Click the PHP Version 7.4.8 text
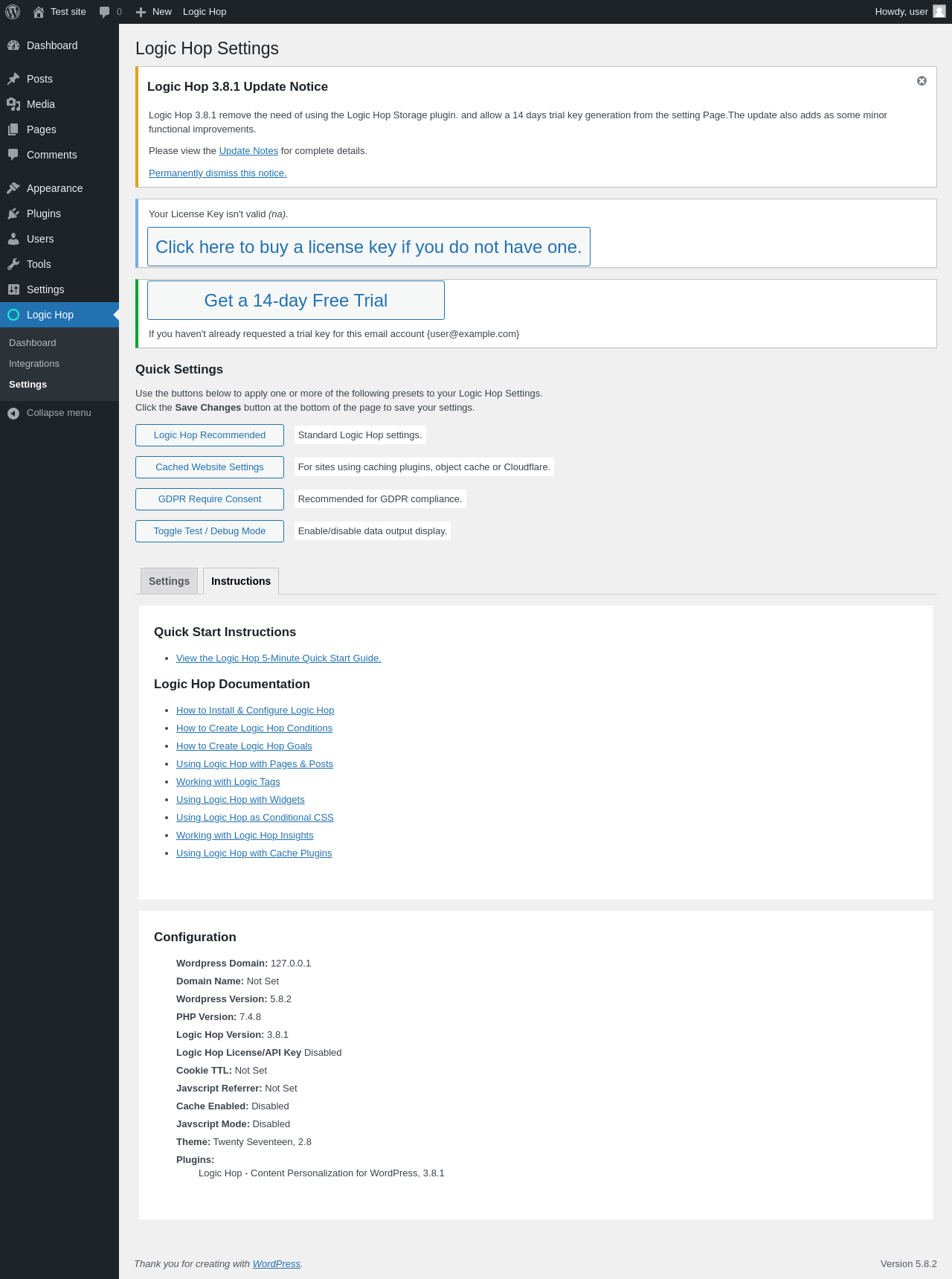This screenshot has height=1279, width=952. (x=219, y=1017)
